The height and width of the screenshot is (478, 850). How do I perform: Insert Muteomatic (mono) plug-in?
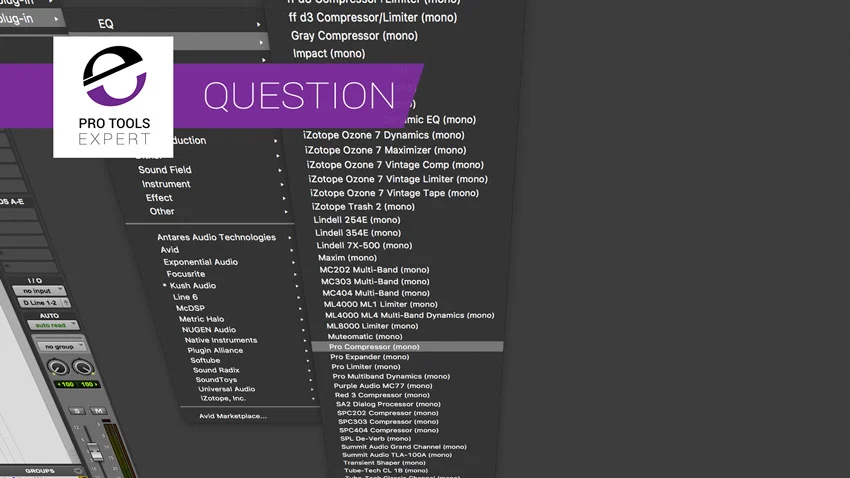coord(365,337)
